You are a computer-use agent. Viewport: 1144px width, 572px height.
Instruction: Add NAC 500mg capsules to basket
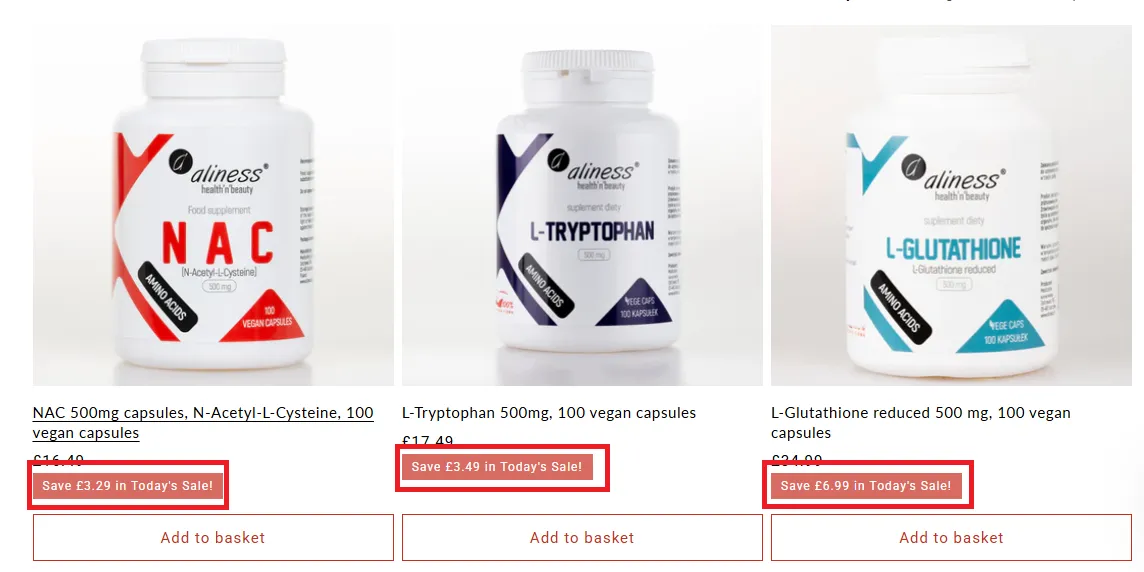click(x=213, y=538)
